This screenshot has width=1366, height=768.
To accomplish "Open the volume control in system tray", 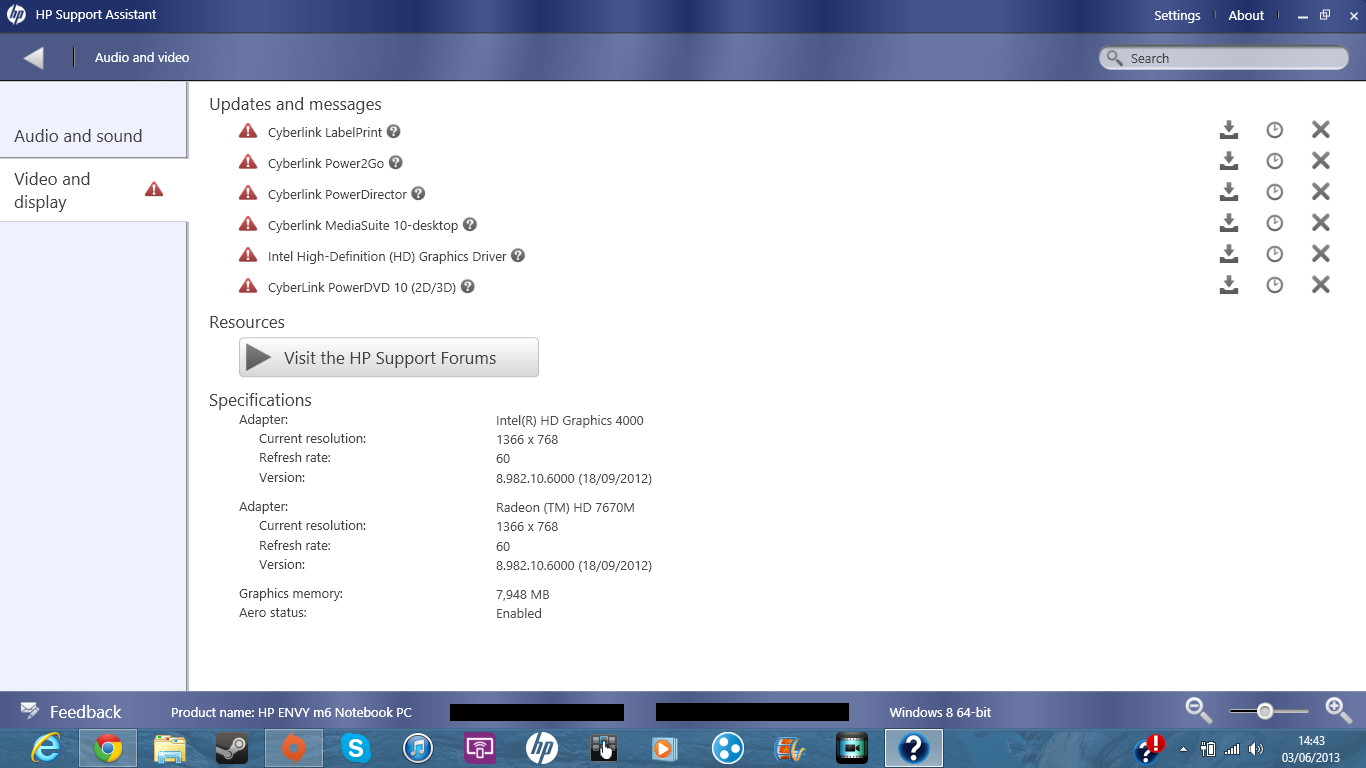I will point(1255,749).
